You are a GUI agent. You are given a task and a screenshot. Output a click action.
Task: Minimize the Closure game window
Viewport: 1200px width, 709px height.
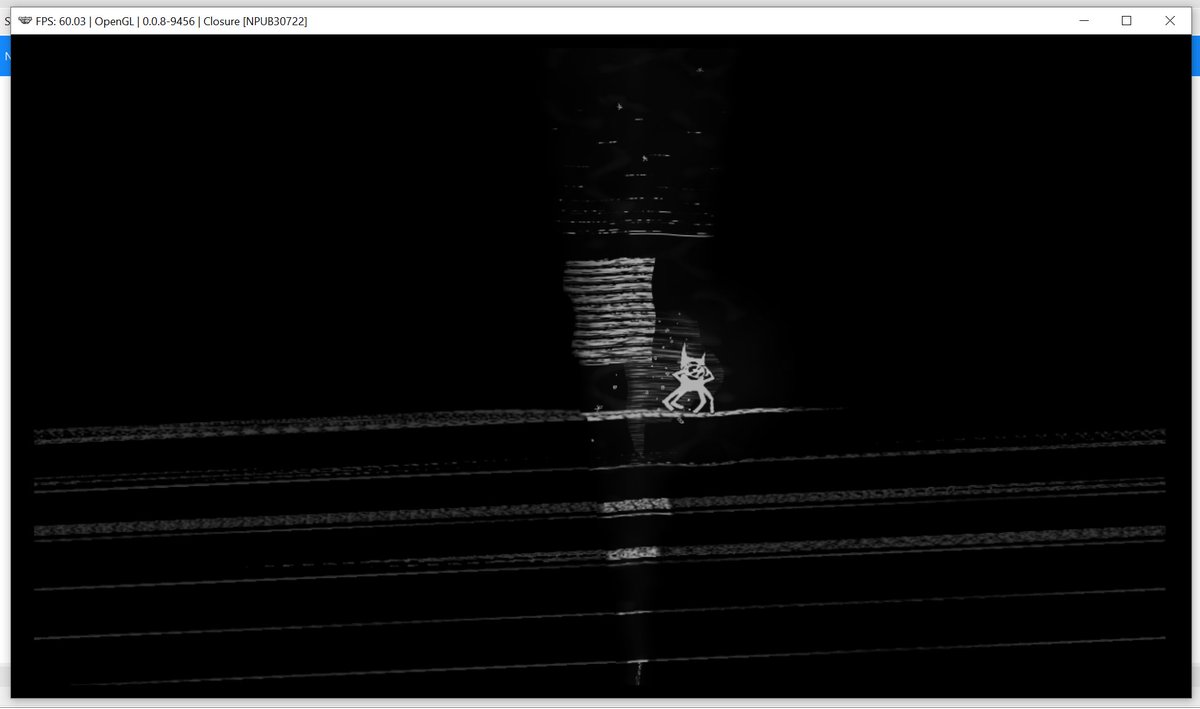pos(1084,21)
